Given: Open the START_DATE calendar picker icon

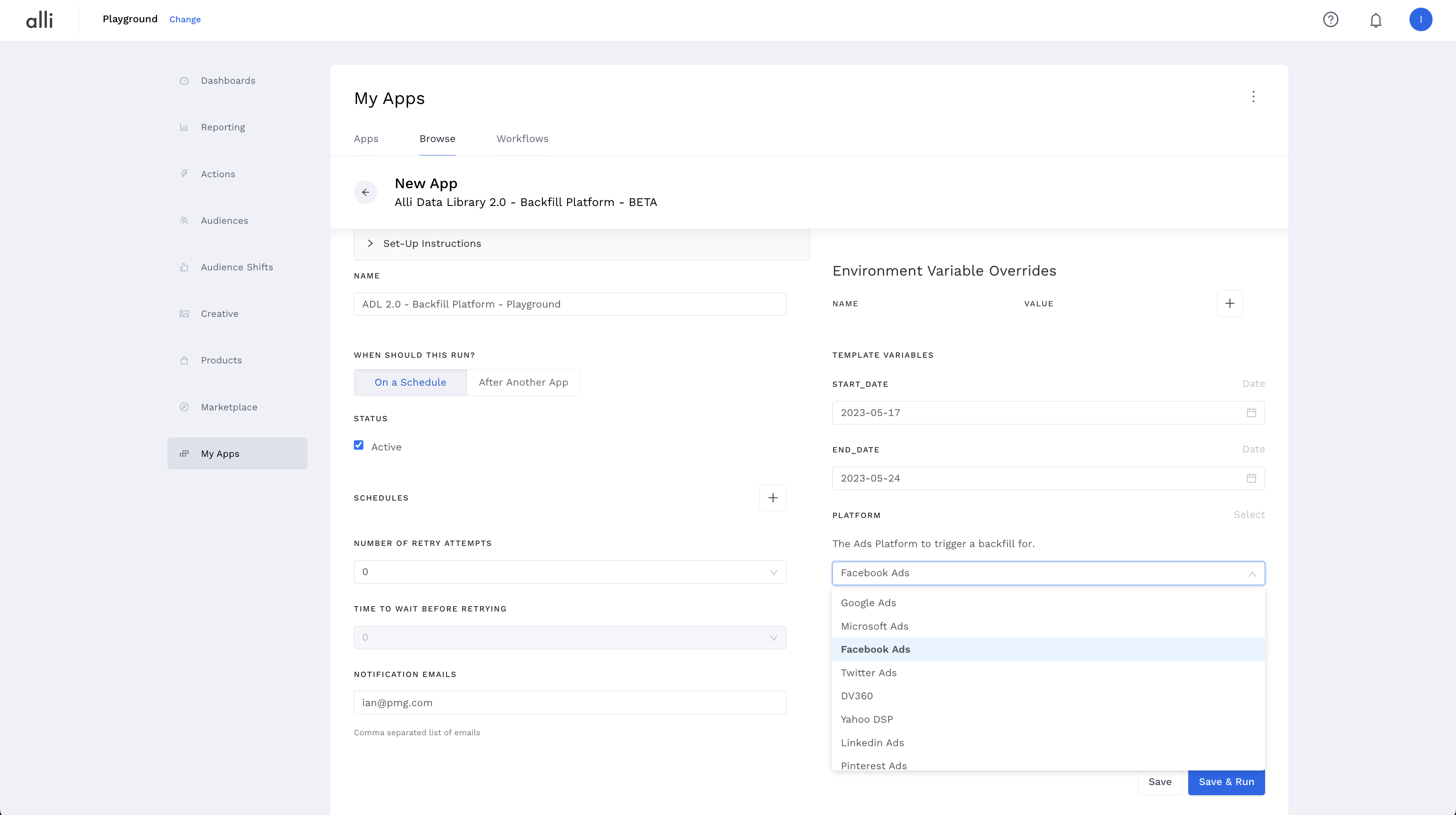Looking at the screenshot, I should [1251, 413].
